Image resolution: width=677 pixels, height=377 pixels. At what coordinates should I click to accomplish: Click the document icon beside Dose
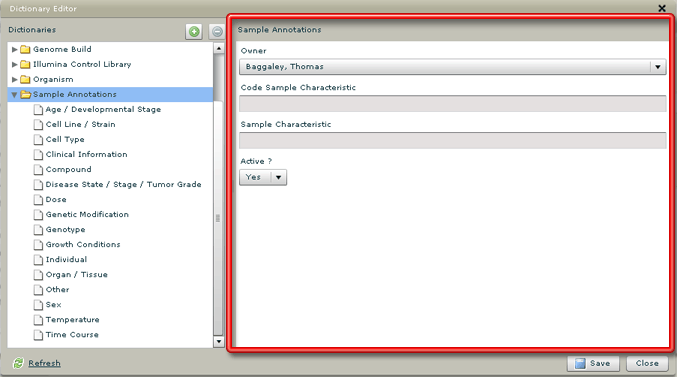pyautogui.click(x=38, y=200)
